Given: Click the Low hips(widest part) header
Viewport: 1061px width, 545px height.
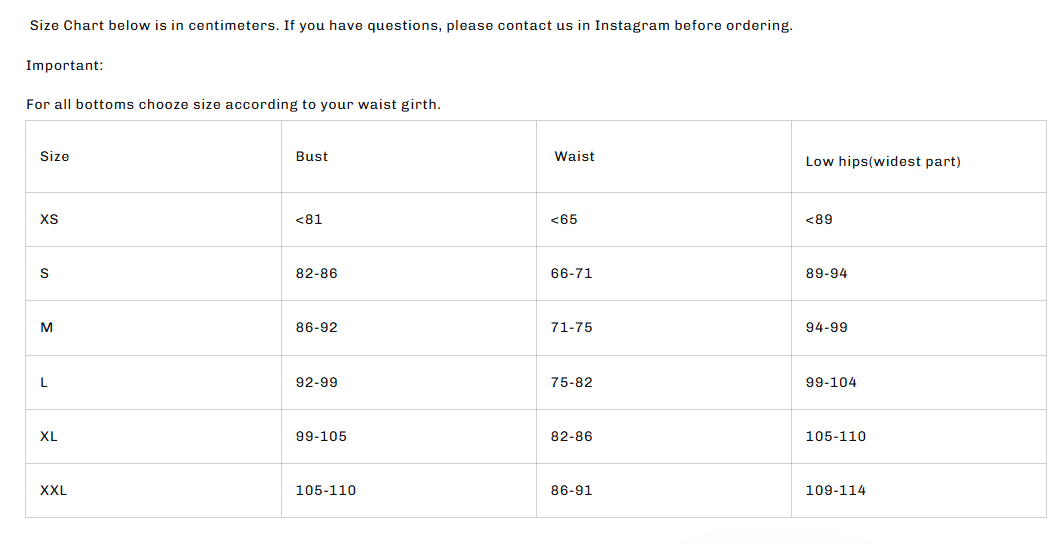Looking at the screenshot, I should click(x=883, y=162).
